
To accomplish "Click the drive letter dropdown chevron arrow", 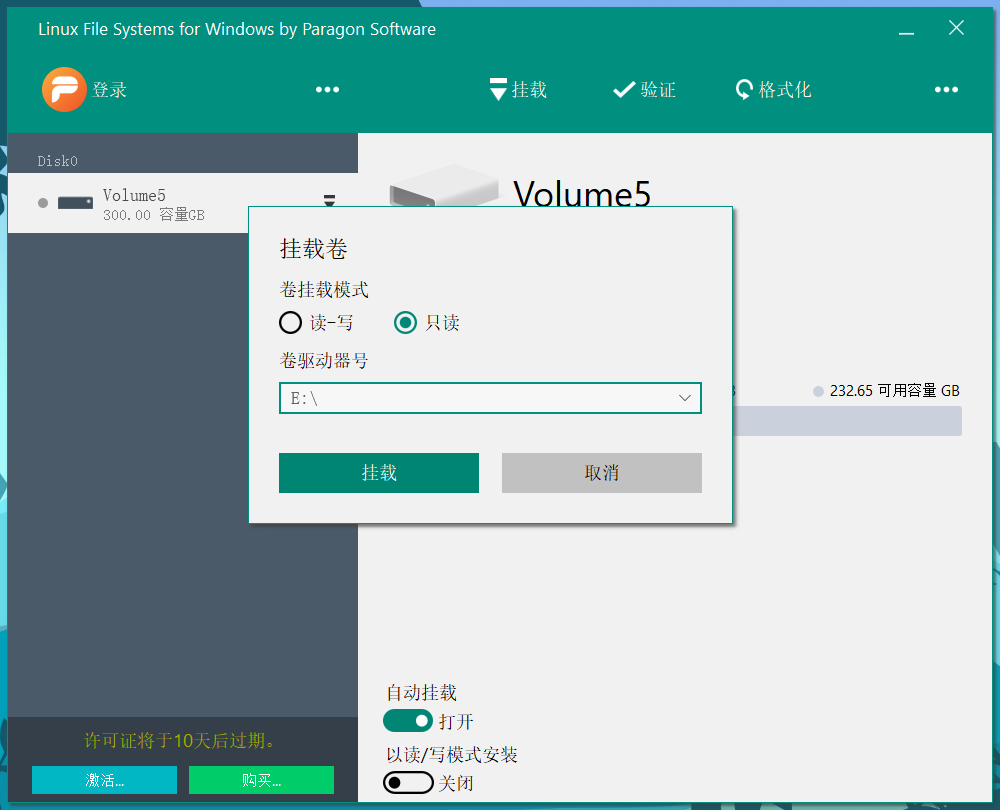I will 685,398.
